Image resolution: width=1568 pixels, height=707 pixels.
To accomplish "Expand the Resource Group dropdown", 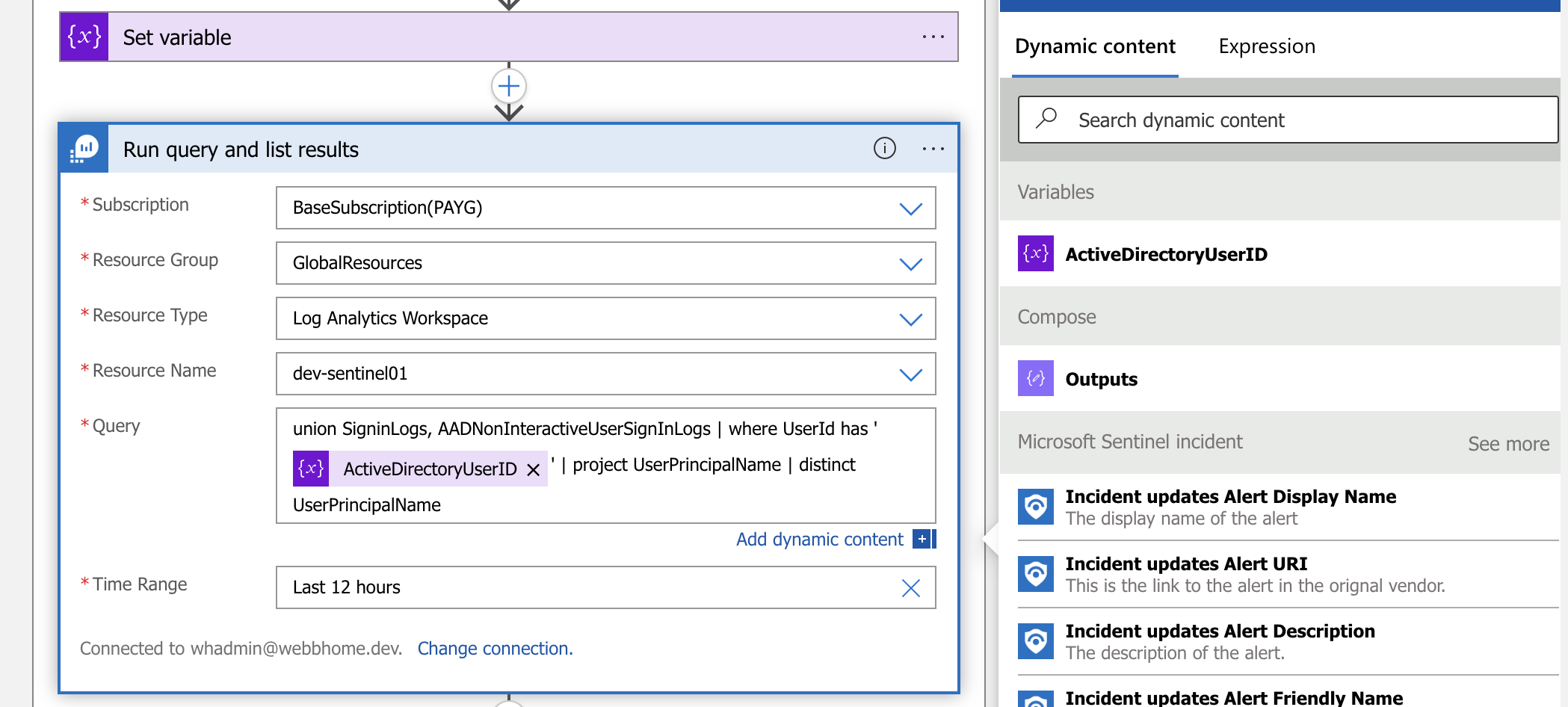I will point(910,264).
